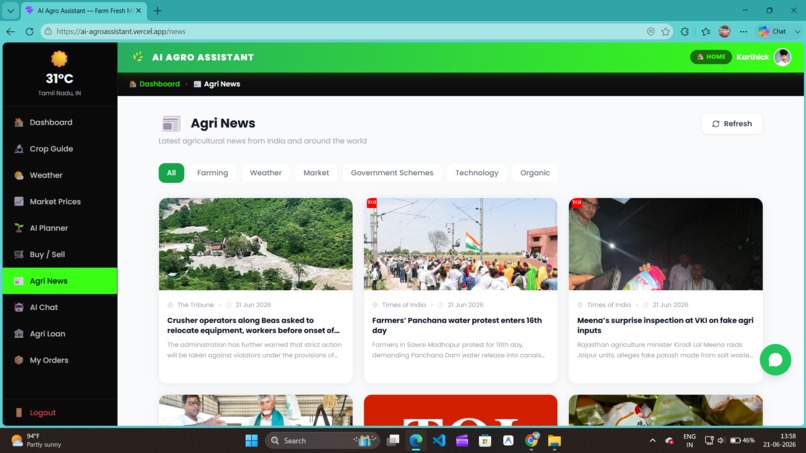Open the Crusher operators along Beas article image
The image size is (806, 453).
[x=255, y=244]
